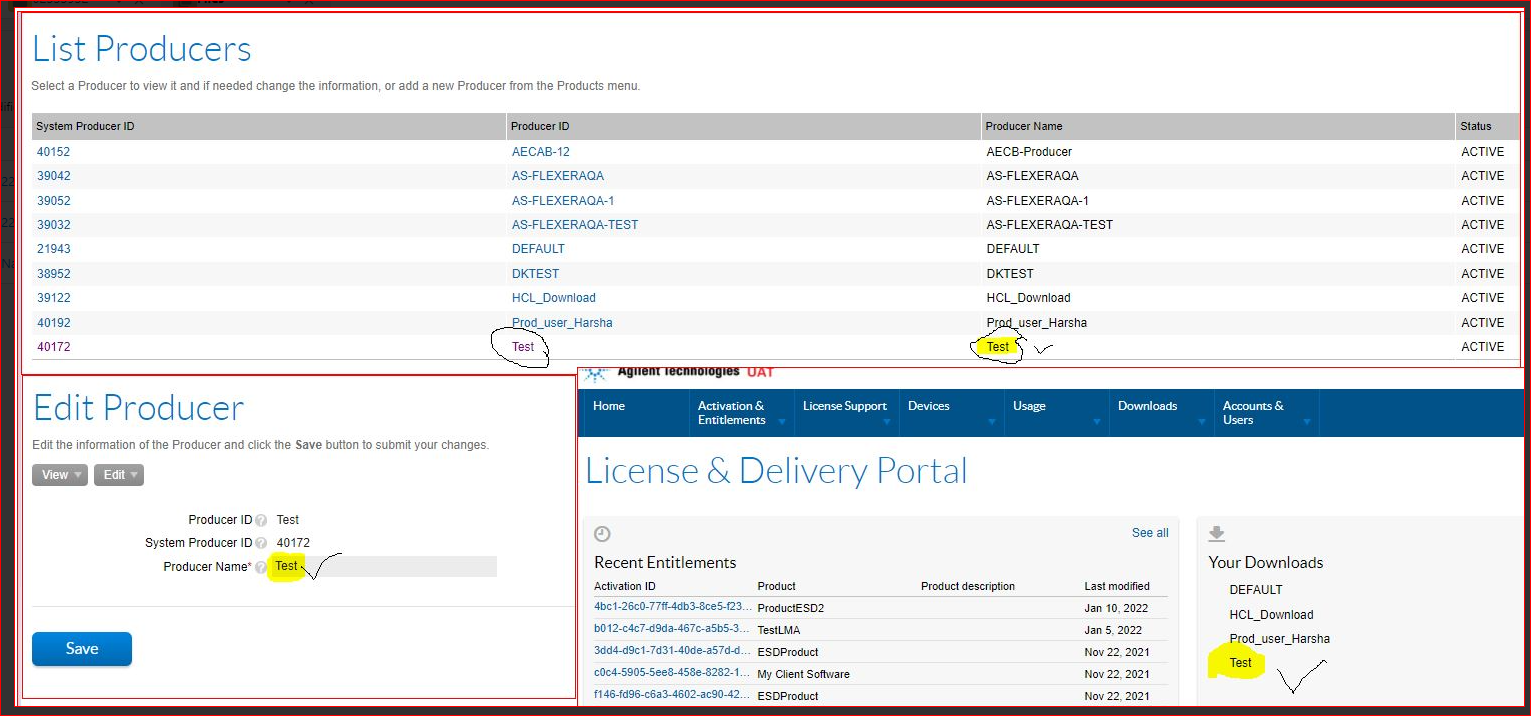Click the Save button
Image resolution: width=1531 pixels, height=716 pixels.
point(82,649)
